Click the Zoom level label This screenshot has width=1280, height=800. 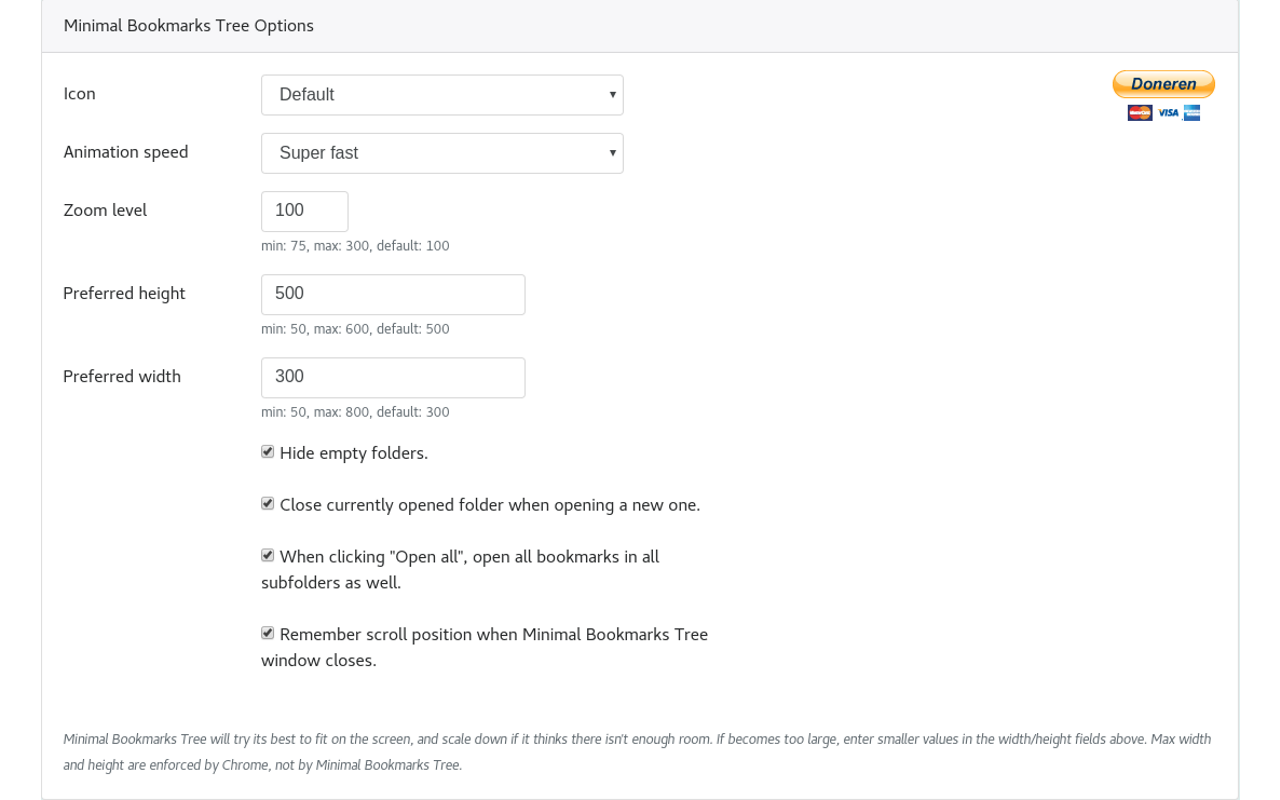tap(105, 210)
